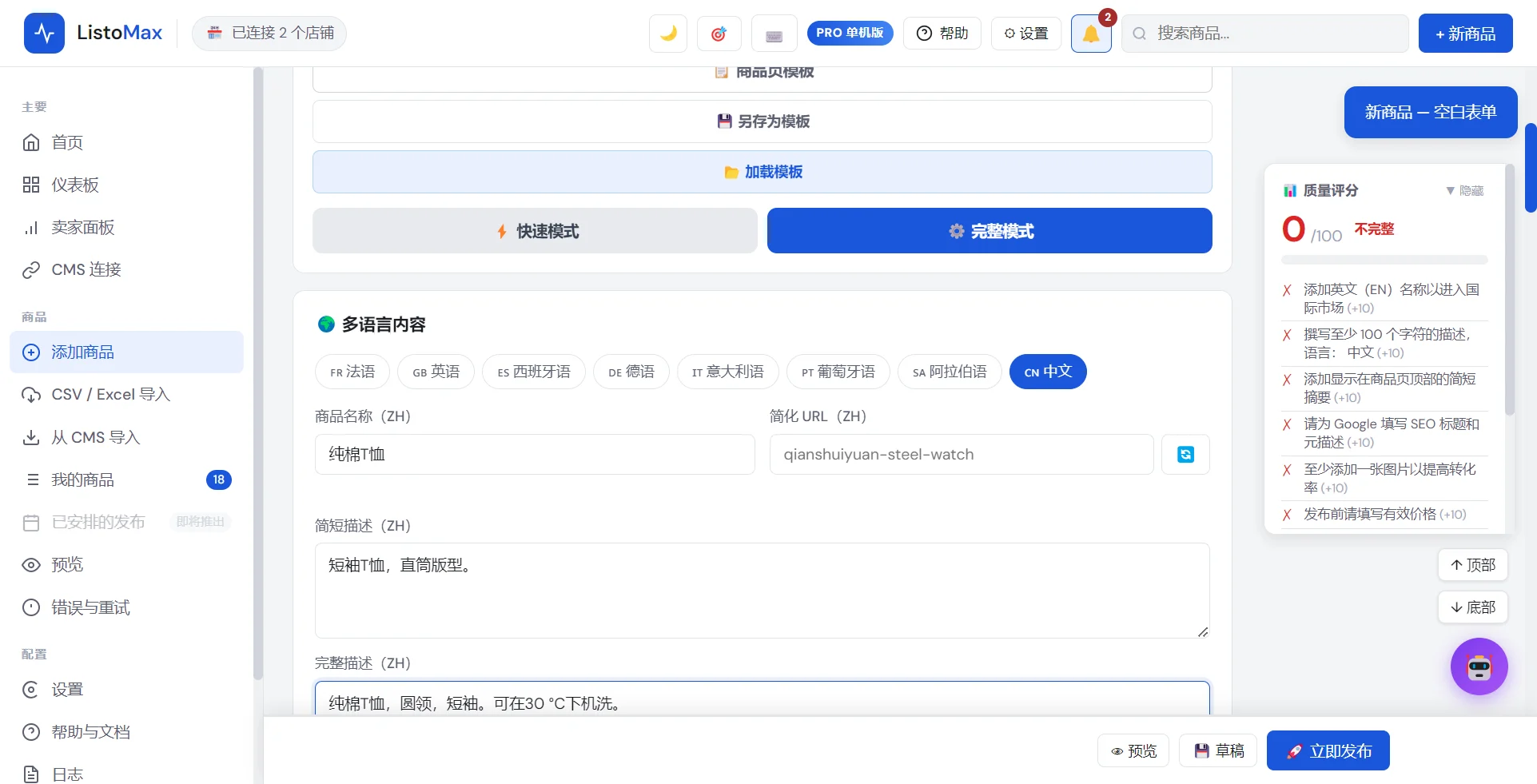Viewport: 1537px width, 784px height.
Task: Click the keyboard icon in top bar
Action: [774, 34]
